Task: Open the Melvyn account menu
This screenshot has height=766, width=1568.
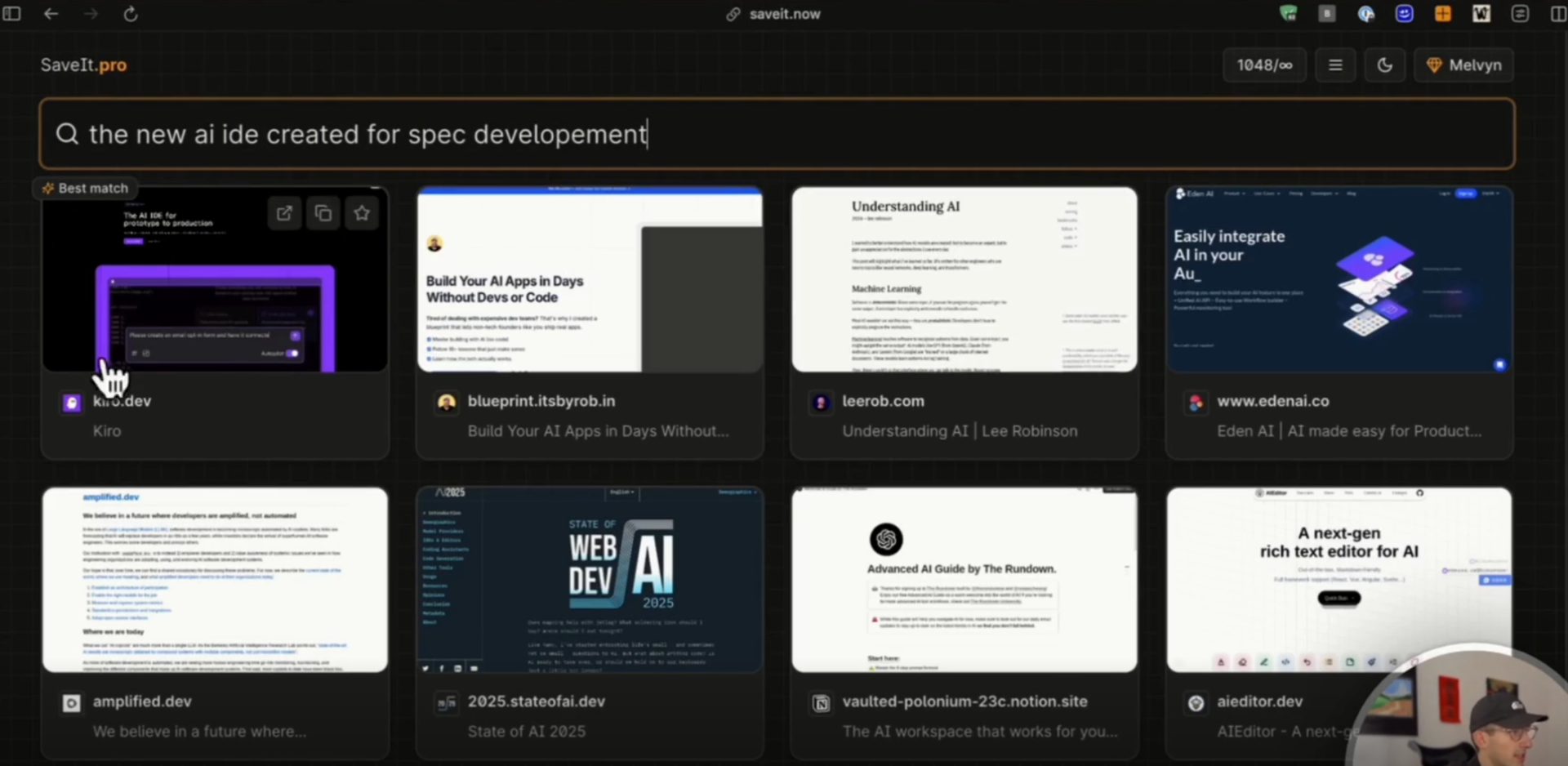Action: (x=1463, y=65)
